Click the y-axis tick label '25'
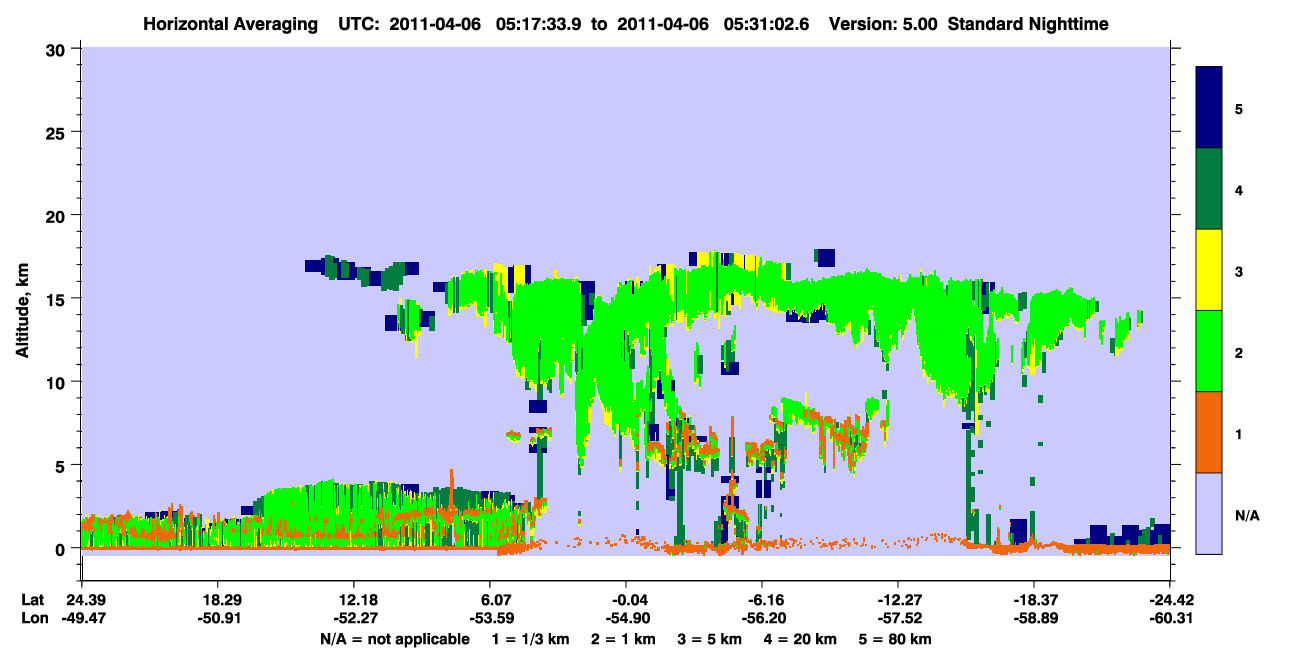 tap(58, 132)
